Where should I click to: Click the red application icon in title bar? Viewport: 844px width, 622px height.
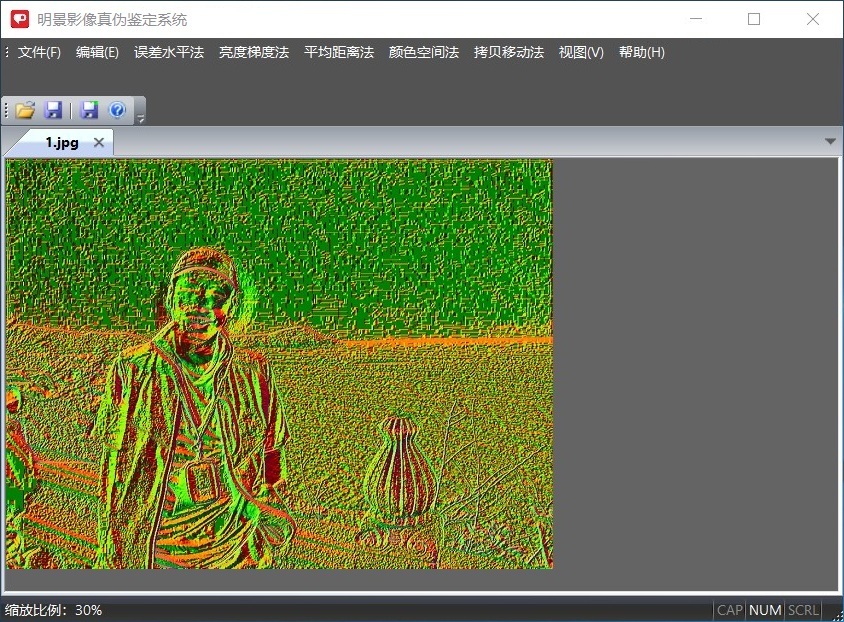click(20, 19)
